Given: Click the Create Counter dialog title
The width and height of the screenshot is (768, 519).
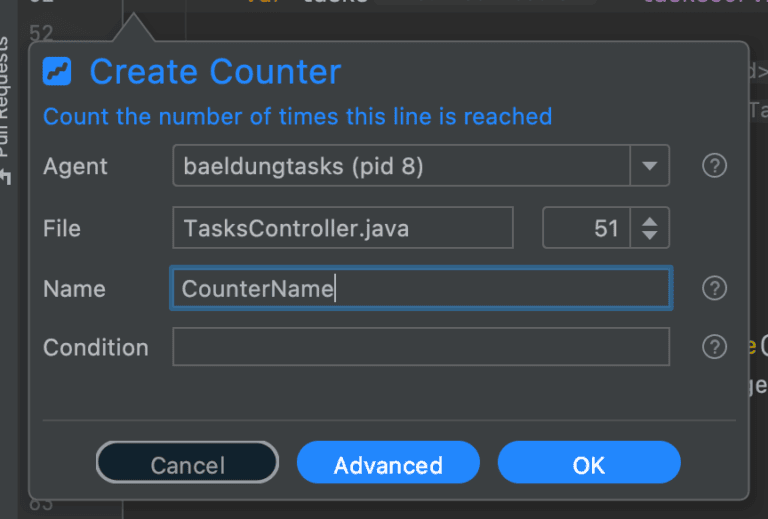Looking at the screenshot, I should [x=215, y=72].
